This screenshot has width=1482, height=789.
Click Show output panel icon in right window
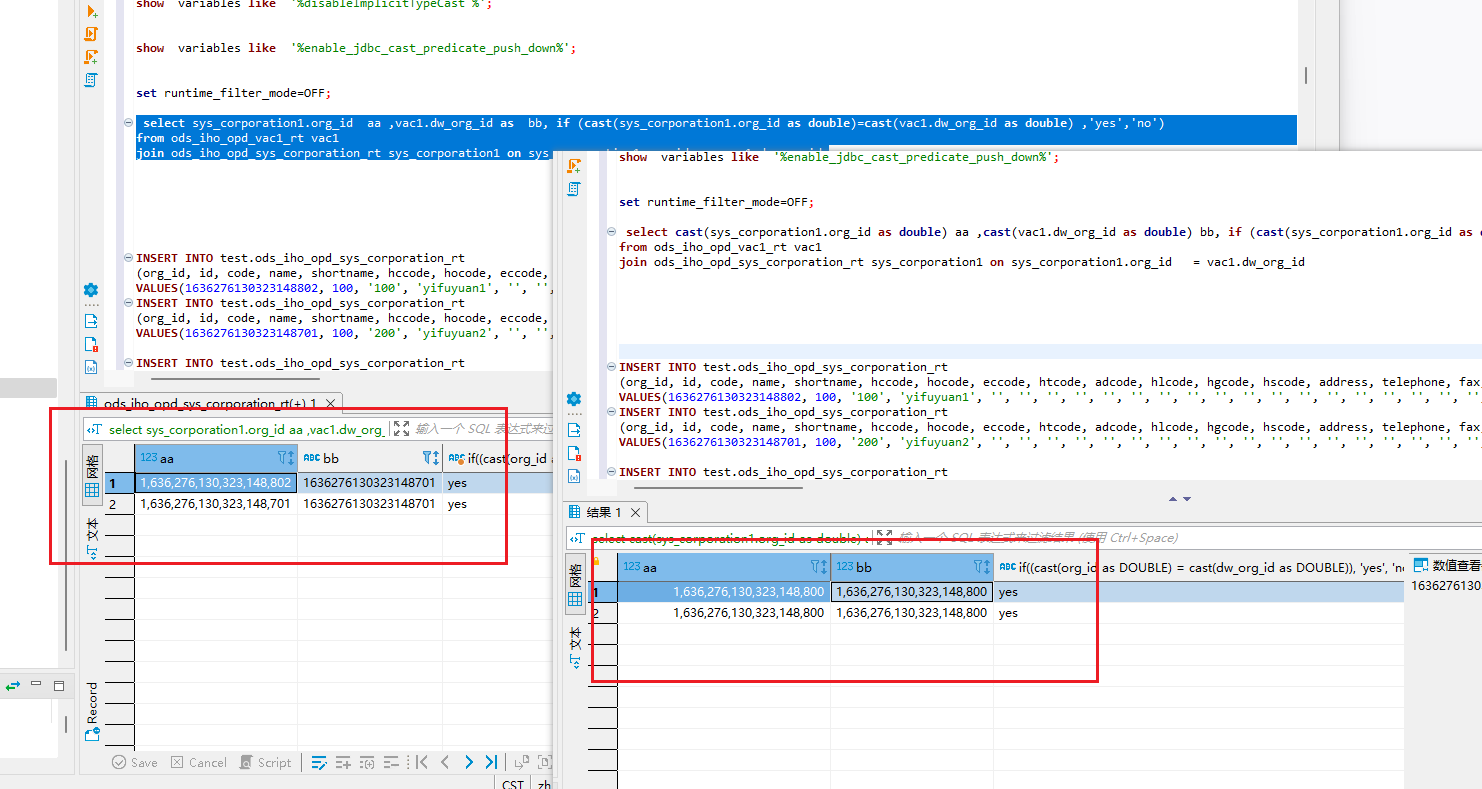pyautogui.click(x=574, y=430)
